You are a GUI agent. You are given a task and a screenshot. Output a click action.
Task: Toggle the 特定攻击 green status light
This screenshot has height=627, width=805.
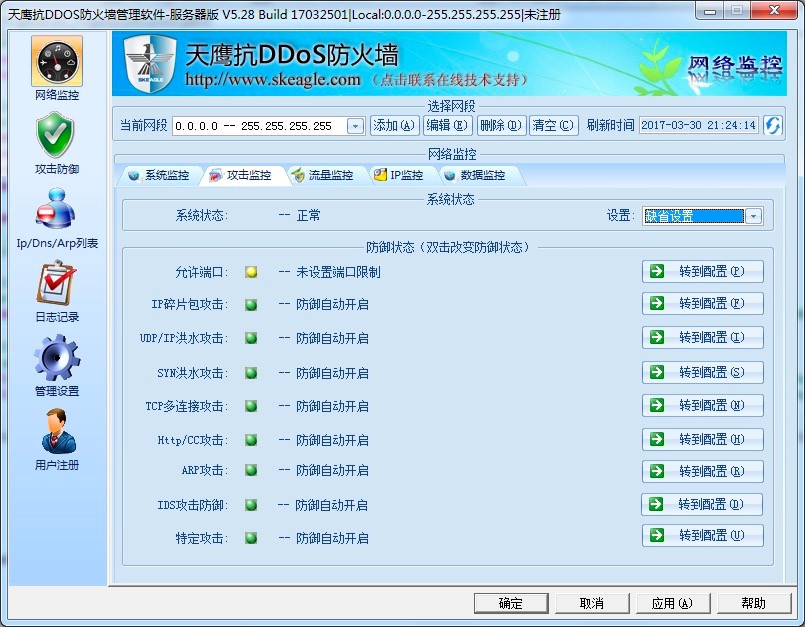pos(251,539)
